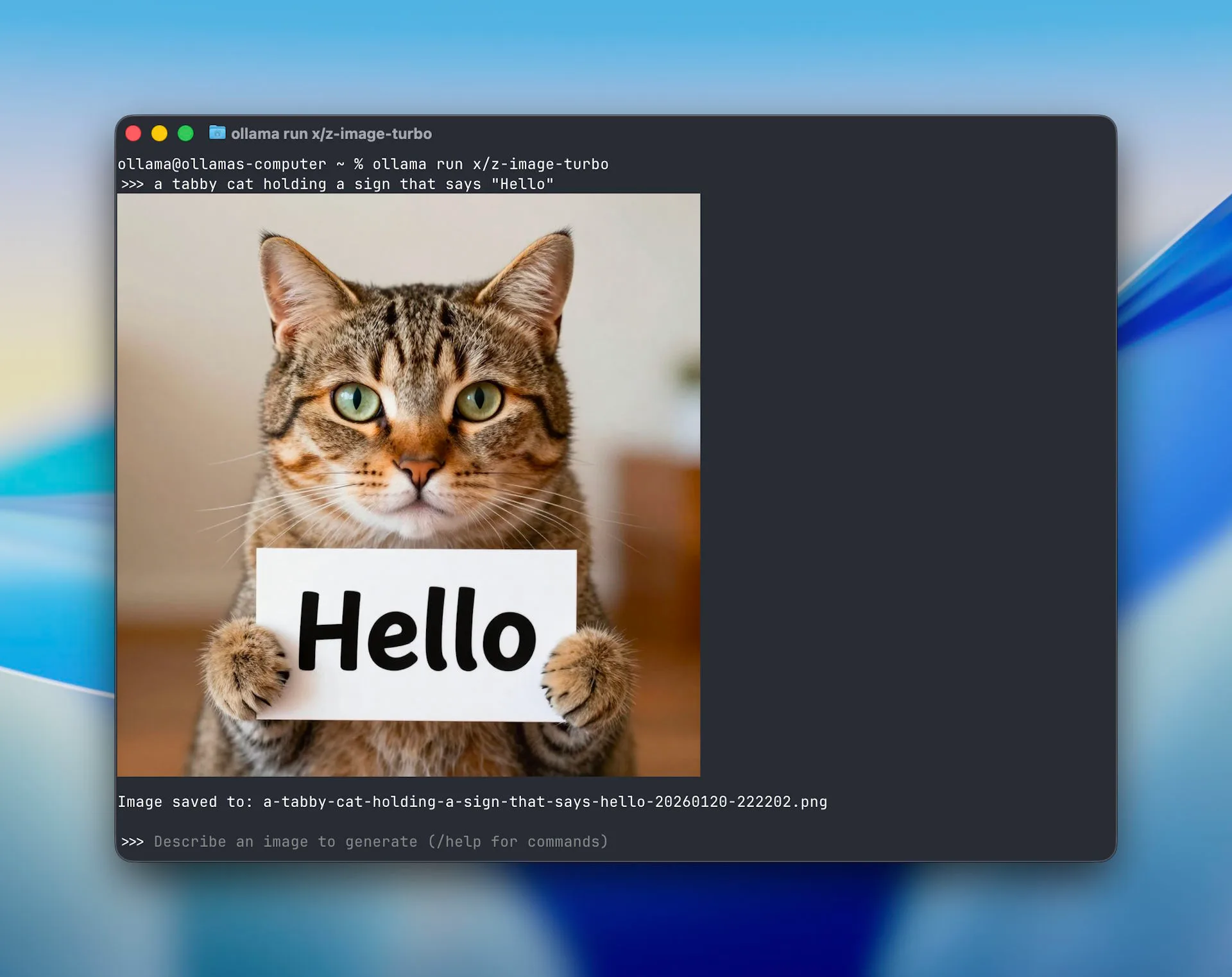Click the red close button
This screenshot has height=977, width=1232.
[x=133, y=133]
